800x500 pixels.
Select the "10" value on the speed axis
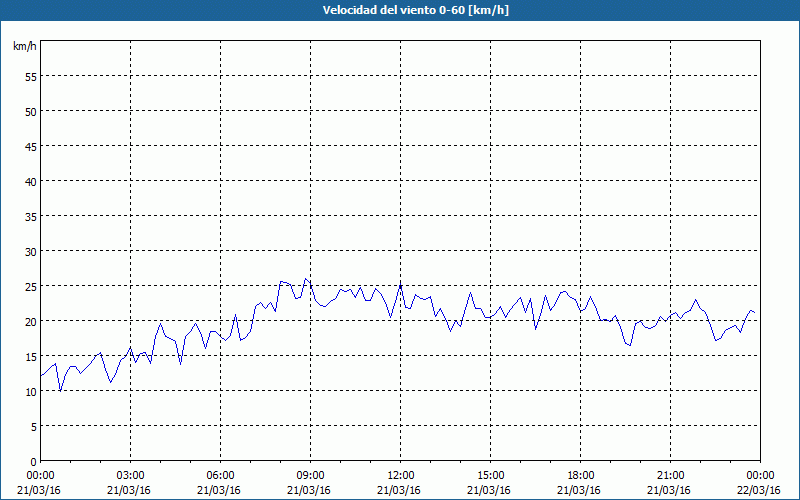tap(31, 394)
